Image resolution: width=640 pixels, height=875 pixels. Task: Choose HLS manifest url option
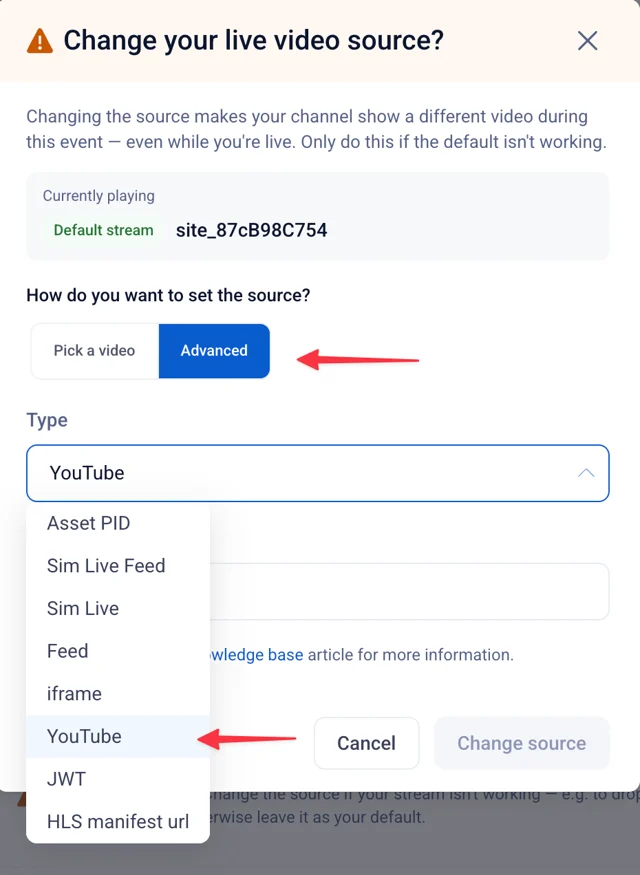(x=118, y=821)
